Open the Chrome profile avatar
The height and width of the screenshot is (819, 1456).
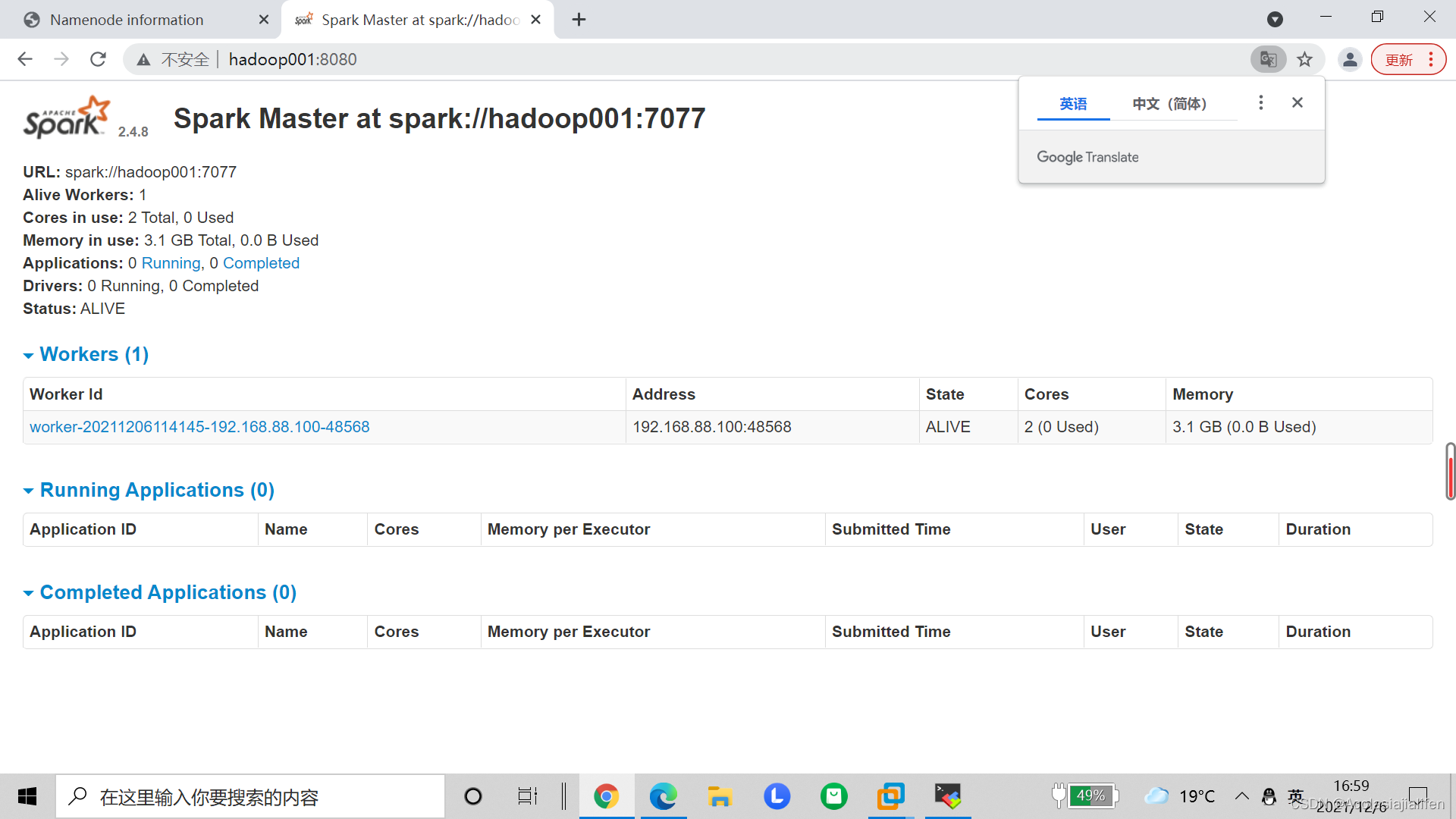[1350, 59]
